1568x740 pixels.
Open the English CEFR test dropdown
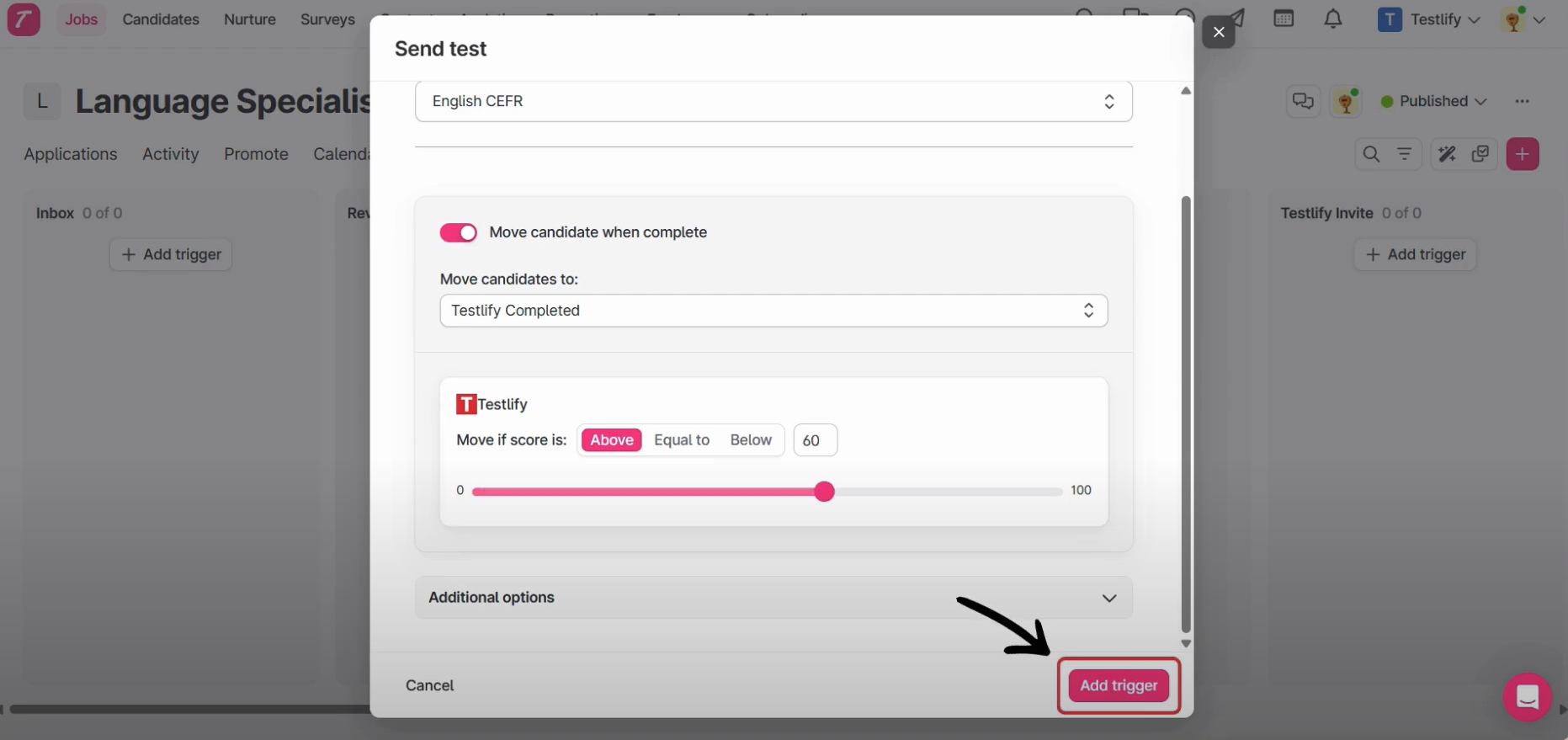[773, 101]
